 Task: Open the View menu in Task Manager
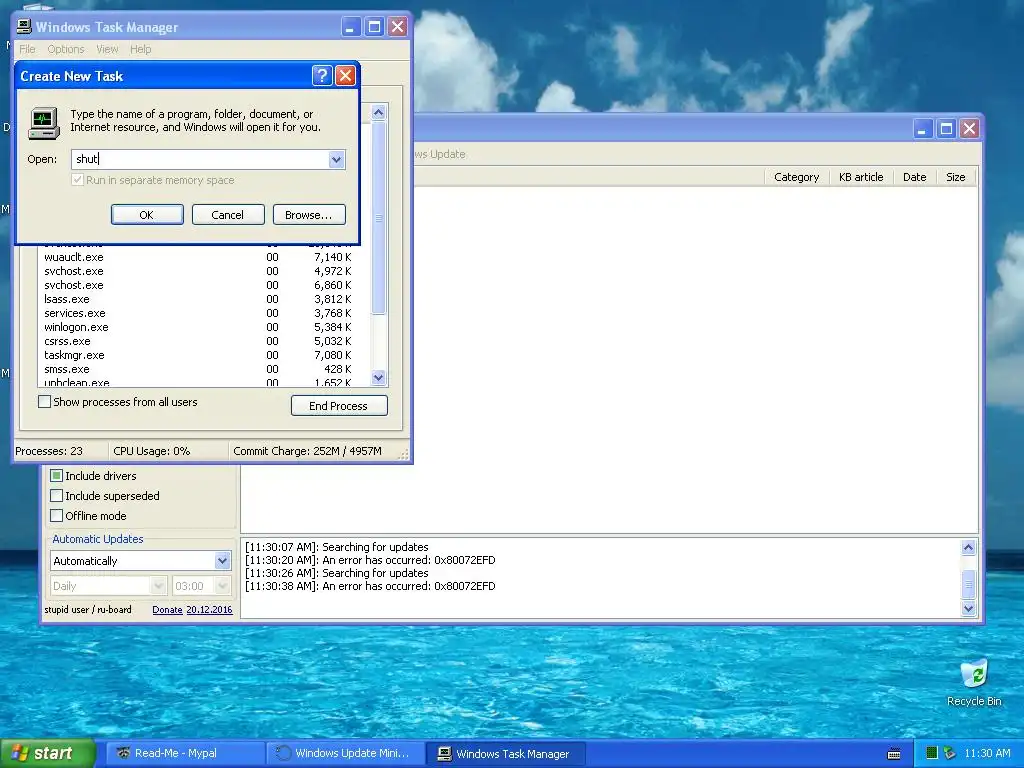point(107,49)
